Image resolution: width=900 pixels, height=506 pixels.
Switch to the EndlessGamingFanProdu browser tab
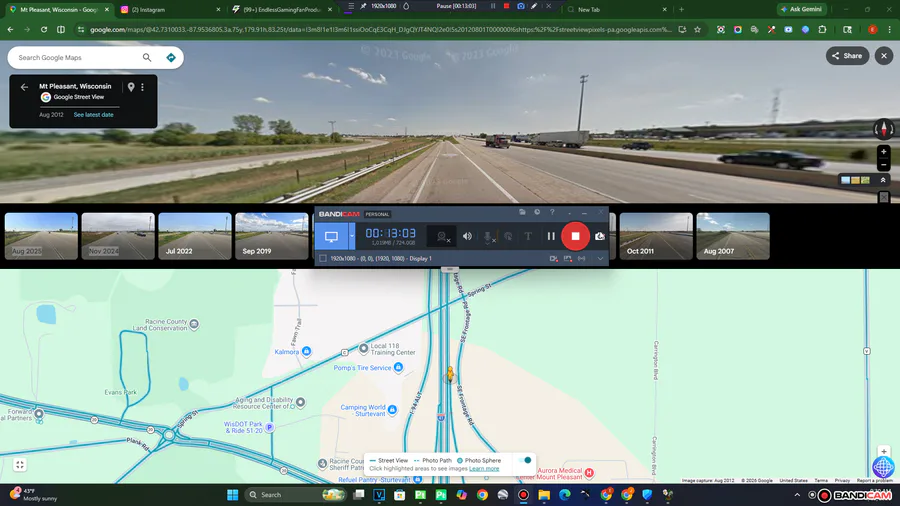click(281, 9)
